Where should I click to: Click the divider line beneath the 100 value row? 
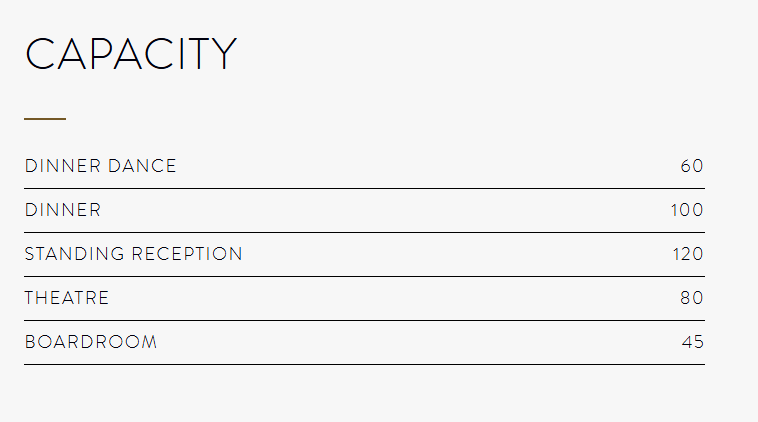(364, 232)
